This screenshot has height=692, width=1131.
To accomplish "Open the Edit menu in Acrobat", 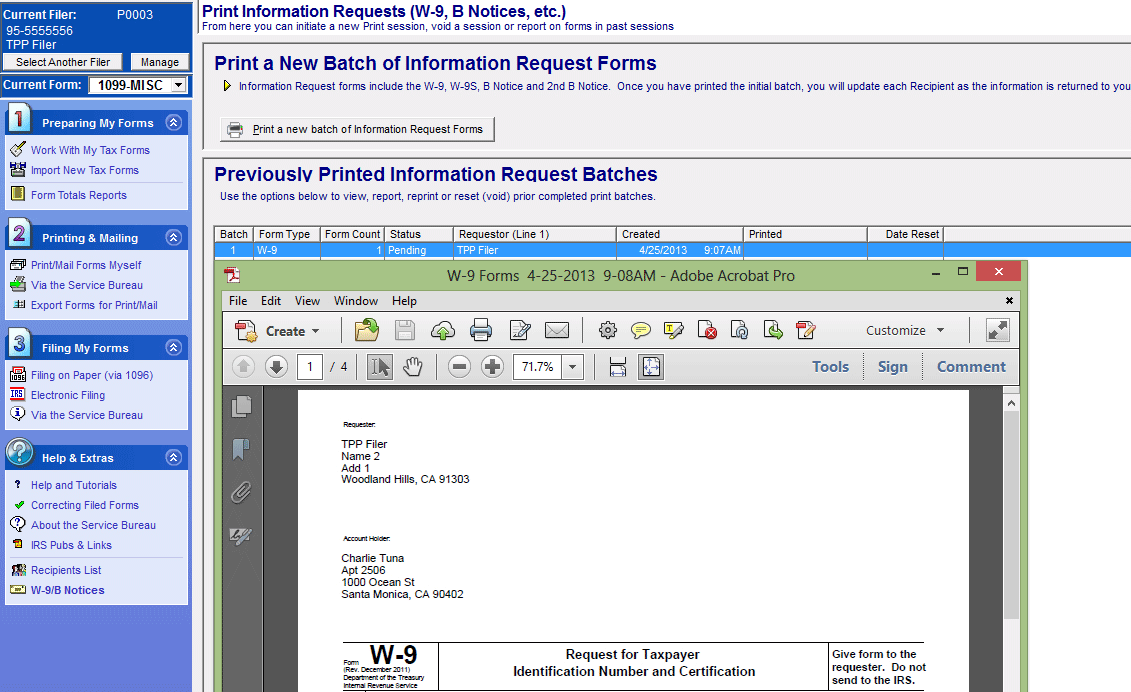I will tap(271, 301).
